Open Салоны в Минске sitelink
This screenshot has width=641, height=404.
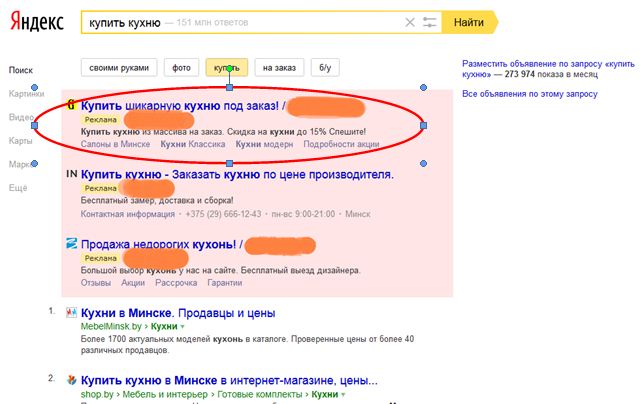tap(115, 144)
